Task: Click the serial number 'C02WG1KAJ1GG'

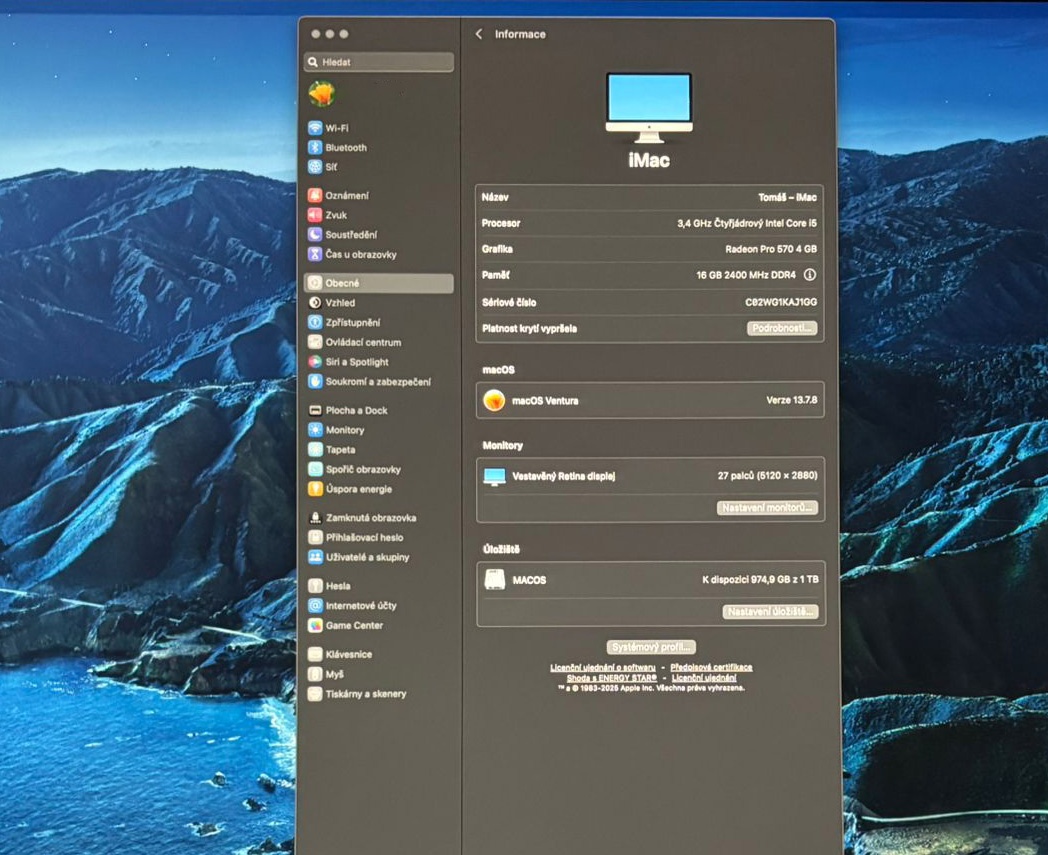Action: (x=781, y=302)
